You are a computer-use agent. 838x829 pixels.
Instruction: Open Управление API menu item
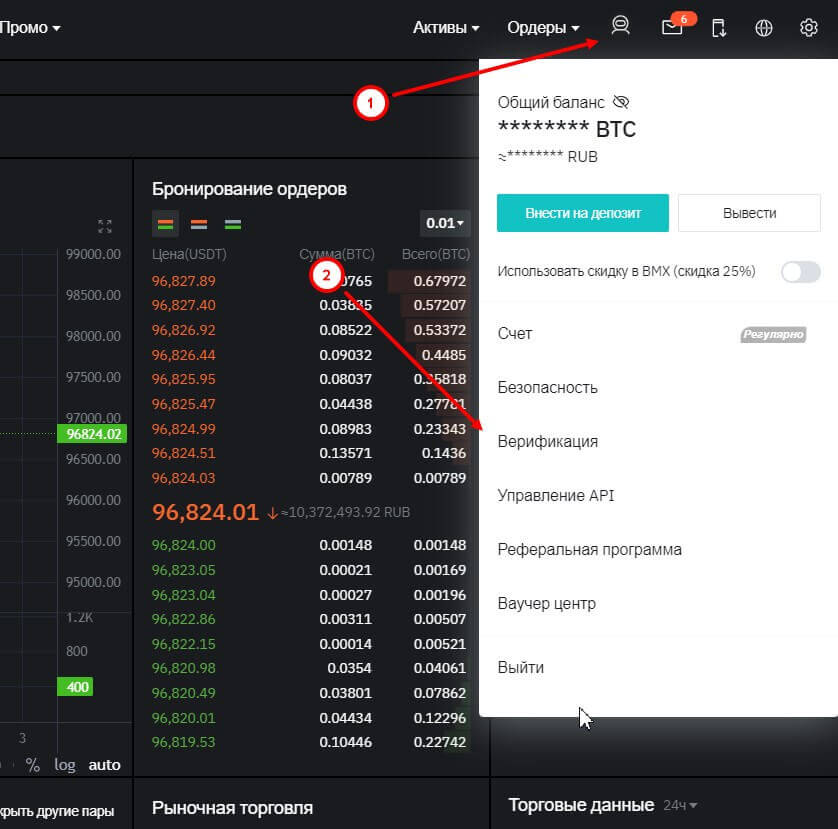point(556,495)
